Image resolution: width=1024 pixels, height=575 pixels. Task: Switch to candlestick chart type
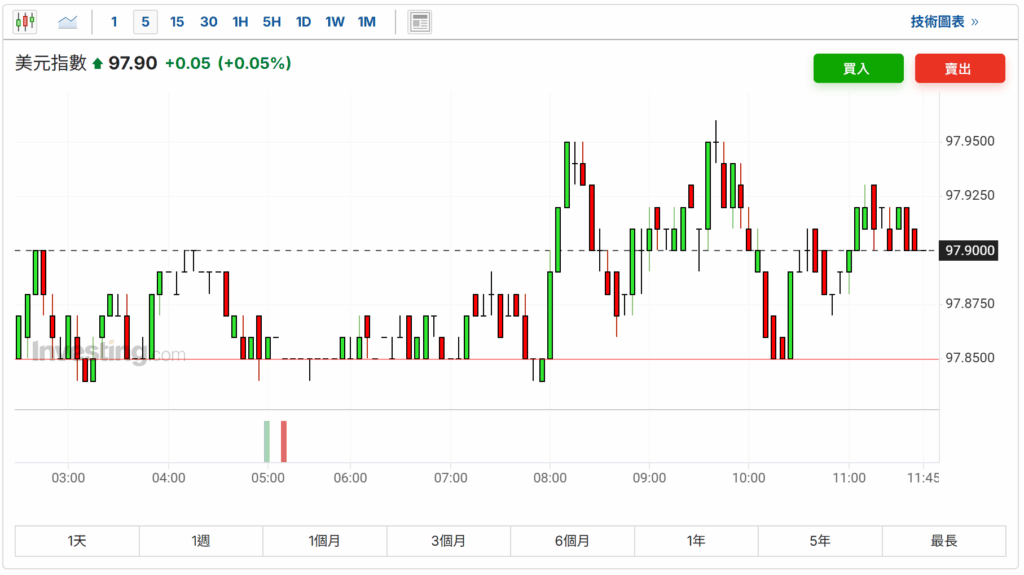25,22
